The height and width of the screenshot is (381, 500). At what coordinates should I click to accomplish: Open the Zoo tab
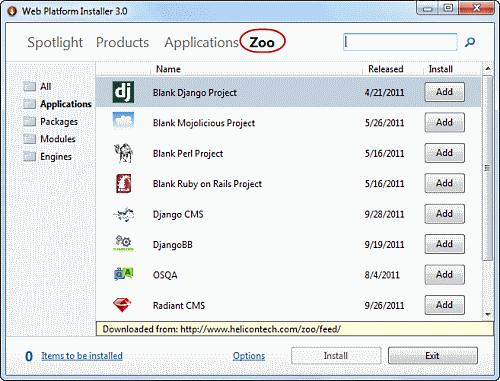(262, 42)
